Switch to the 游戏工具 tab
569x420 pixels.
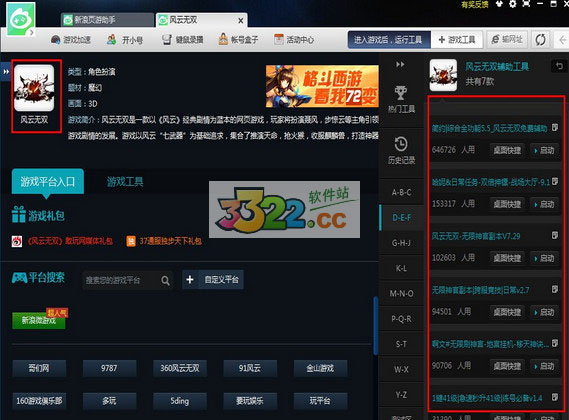pyautogui.click(x=125, y=182)
